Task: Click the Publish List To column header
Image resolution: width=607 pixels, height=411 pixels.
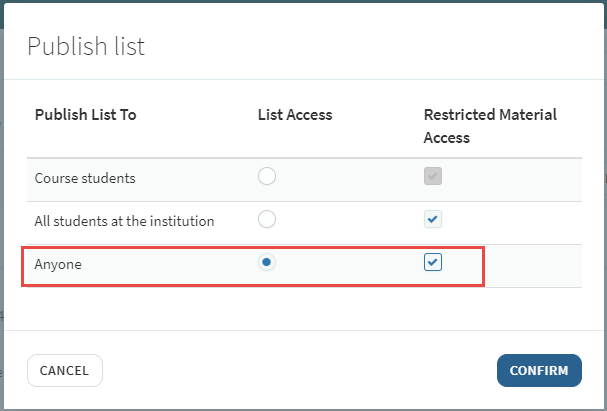Action: click(86, 115)
